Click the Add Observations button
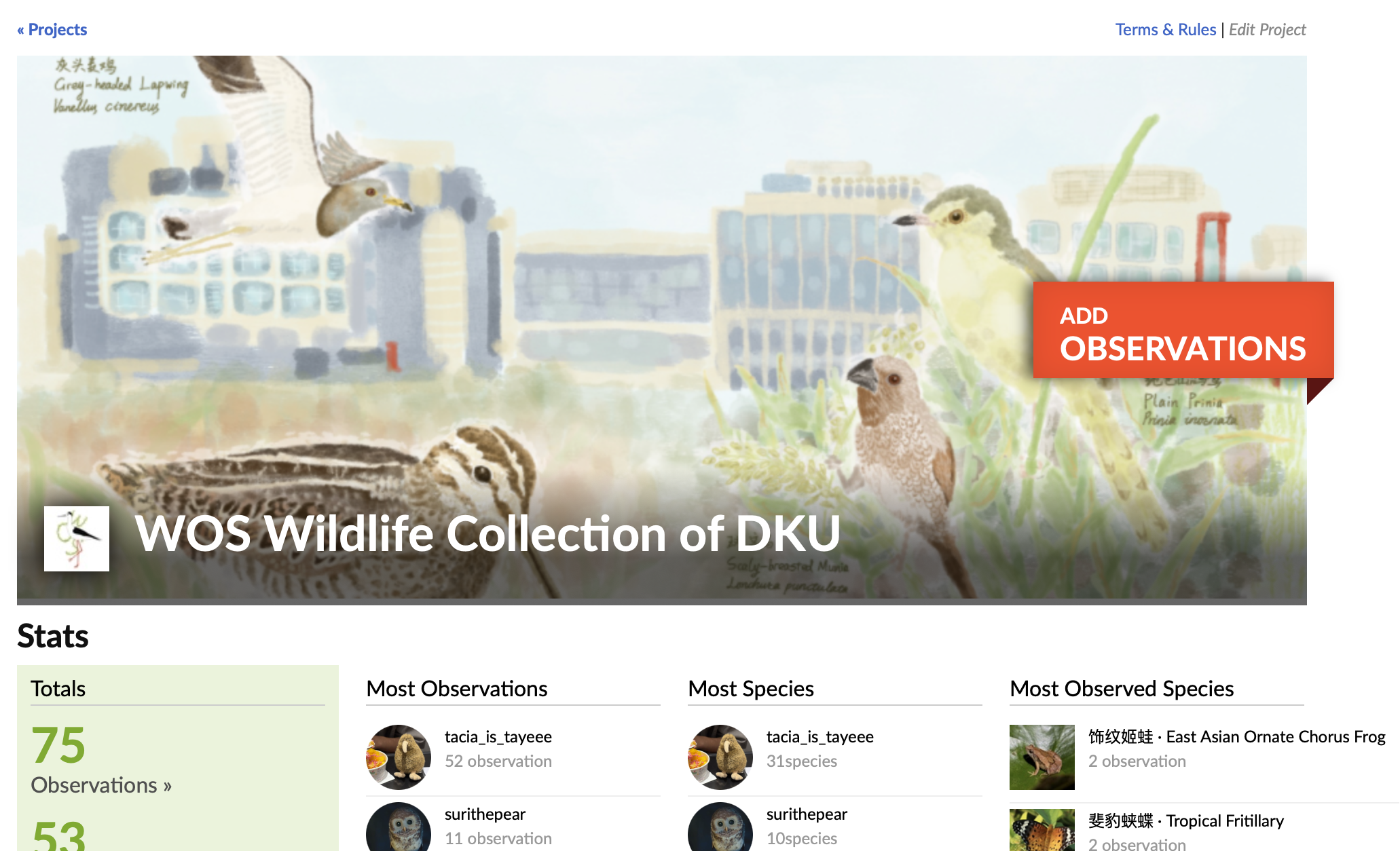The image size is (1400, 851). [1183, 330]
